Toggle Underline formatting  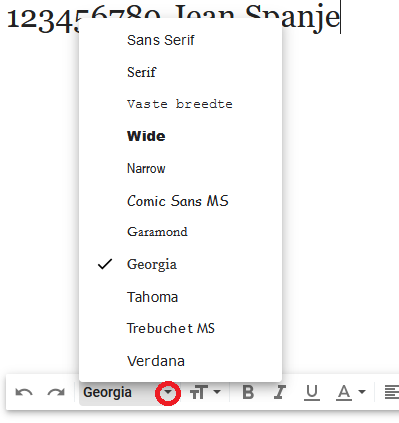click(x=312, y=393)
